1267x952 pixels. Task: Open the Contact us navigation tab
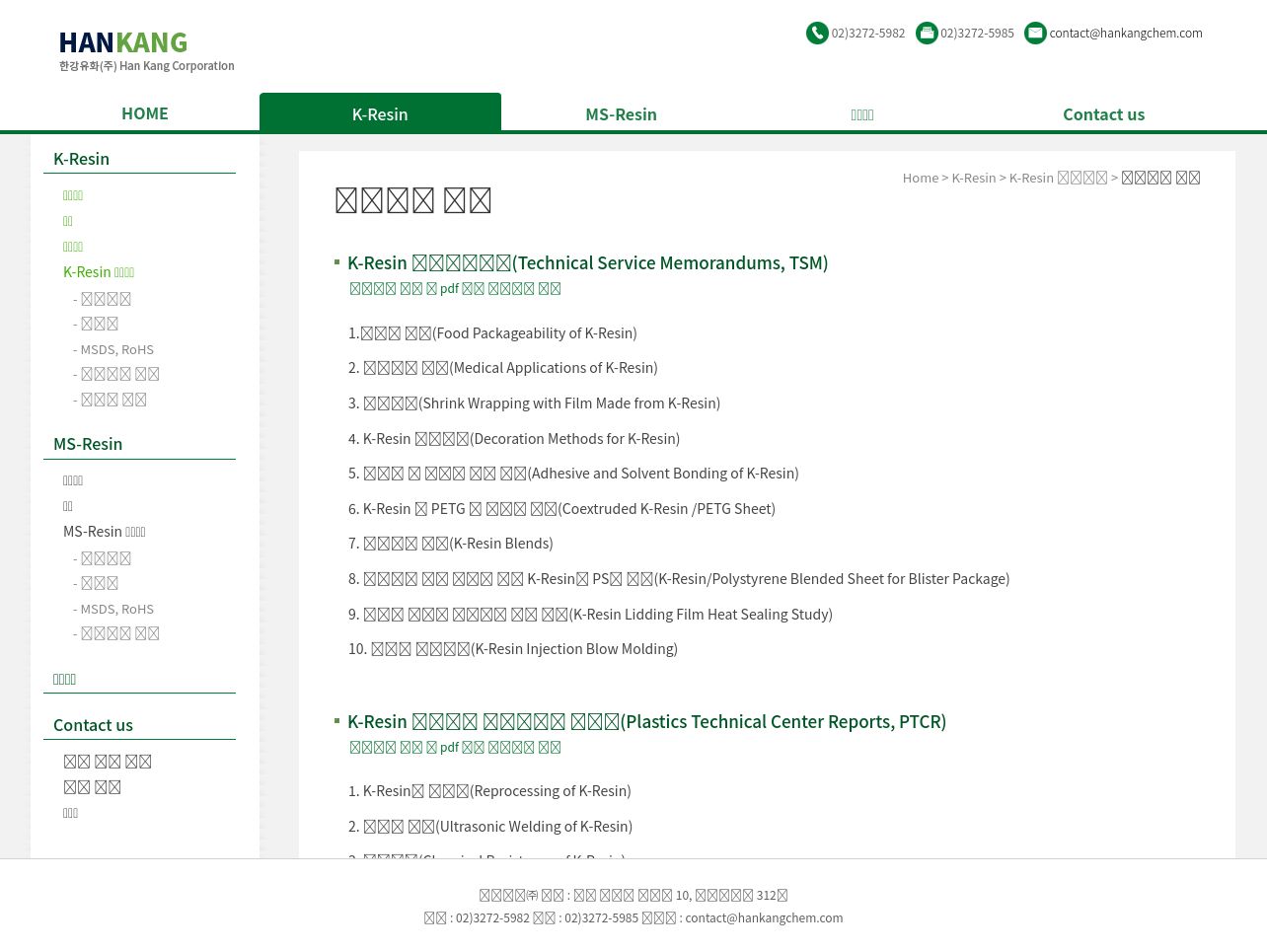point(1103,114)
